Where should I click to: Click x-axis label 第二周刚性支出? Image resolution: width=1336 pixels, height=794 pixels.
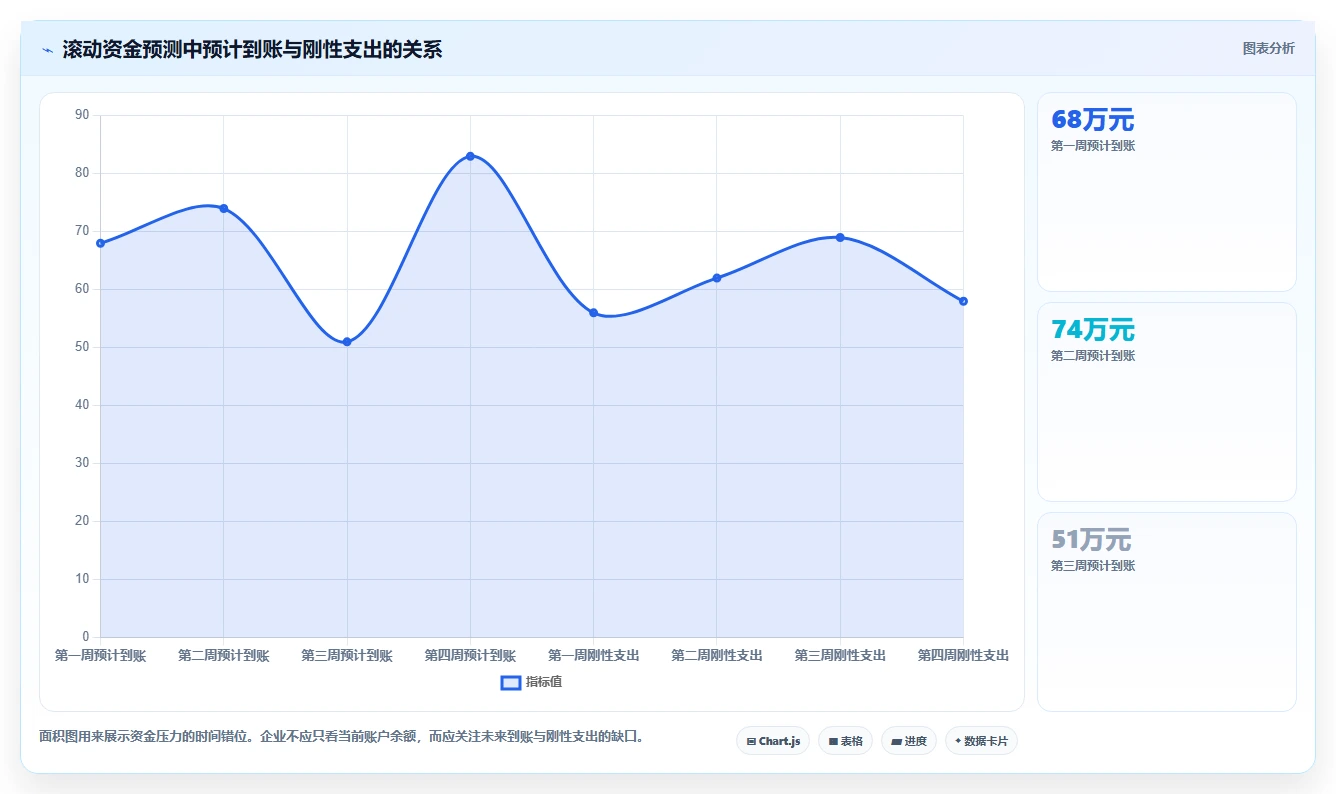tap(717, 656)
